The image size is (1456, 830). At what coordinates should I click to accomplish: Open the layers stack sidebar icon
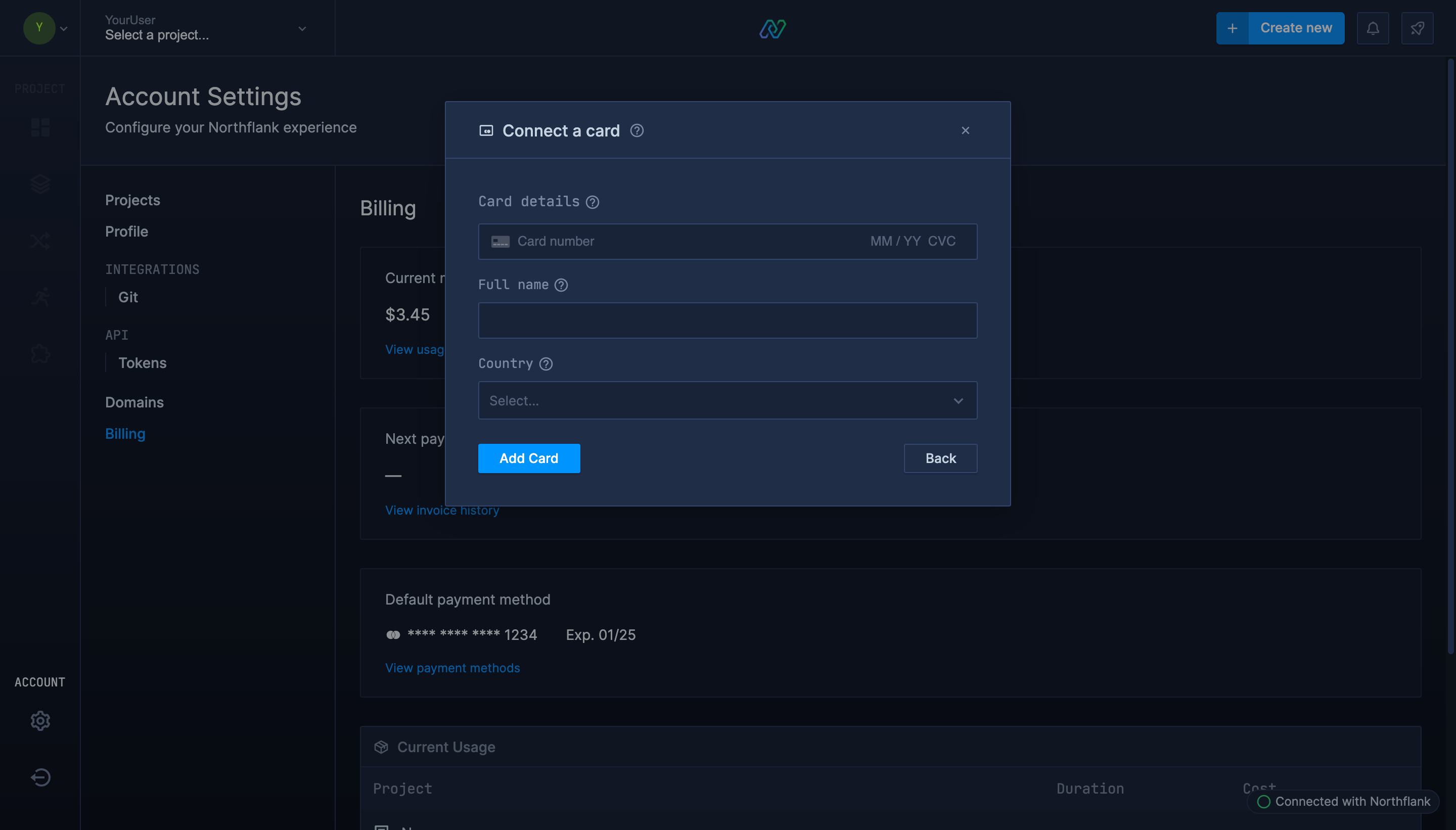(40, 183)
